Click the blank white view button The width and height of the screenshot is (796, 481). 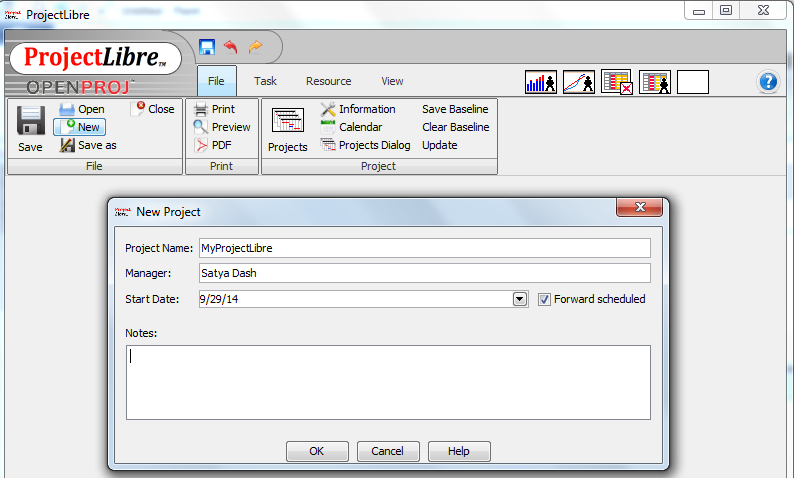tap(693, 82)
